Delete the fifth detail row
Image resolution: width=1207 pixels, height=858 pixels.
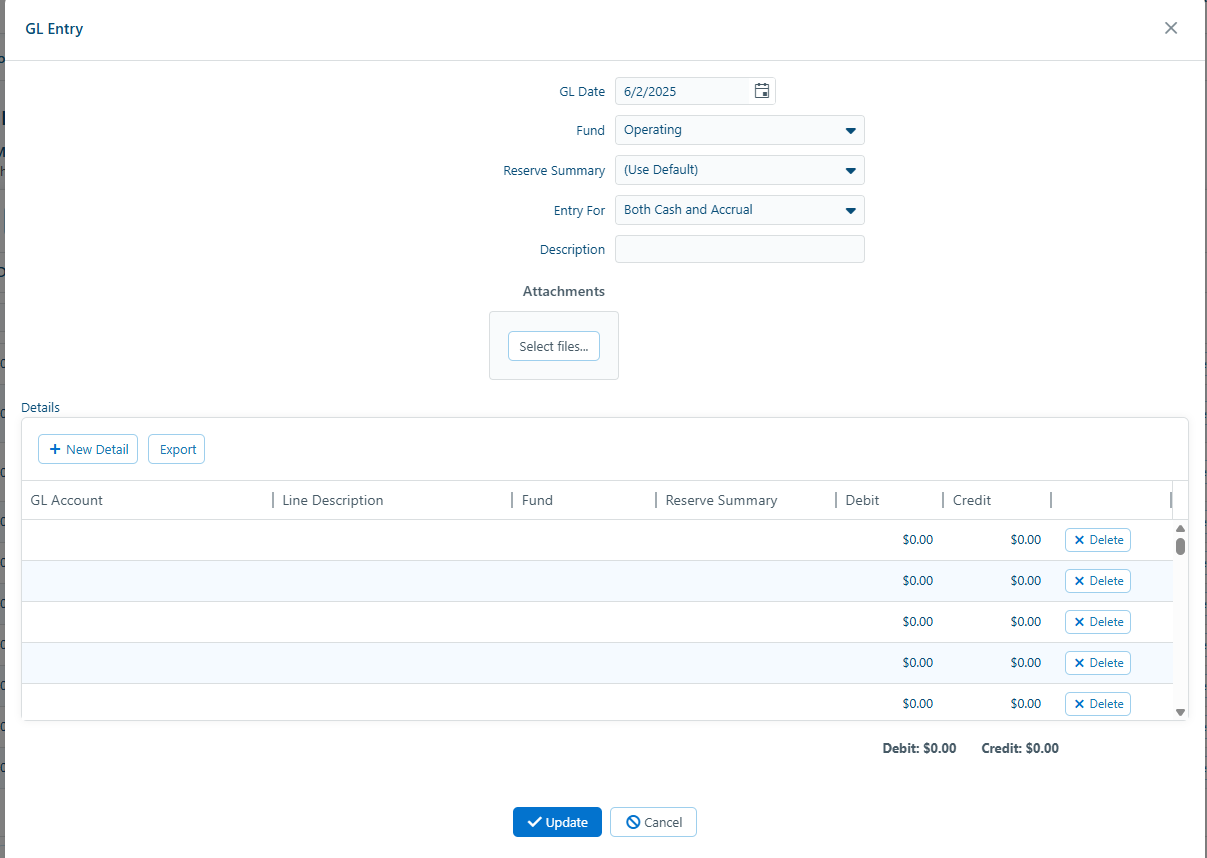coord(1097,704)
